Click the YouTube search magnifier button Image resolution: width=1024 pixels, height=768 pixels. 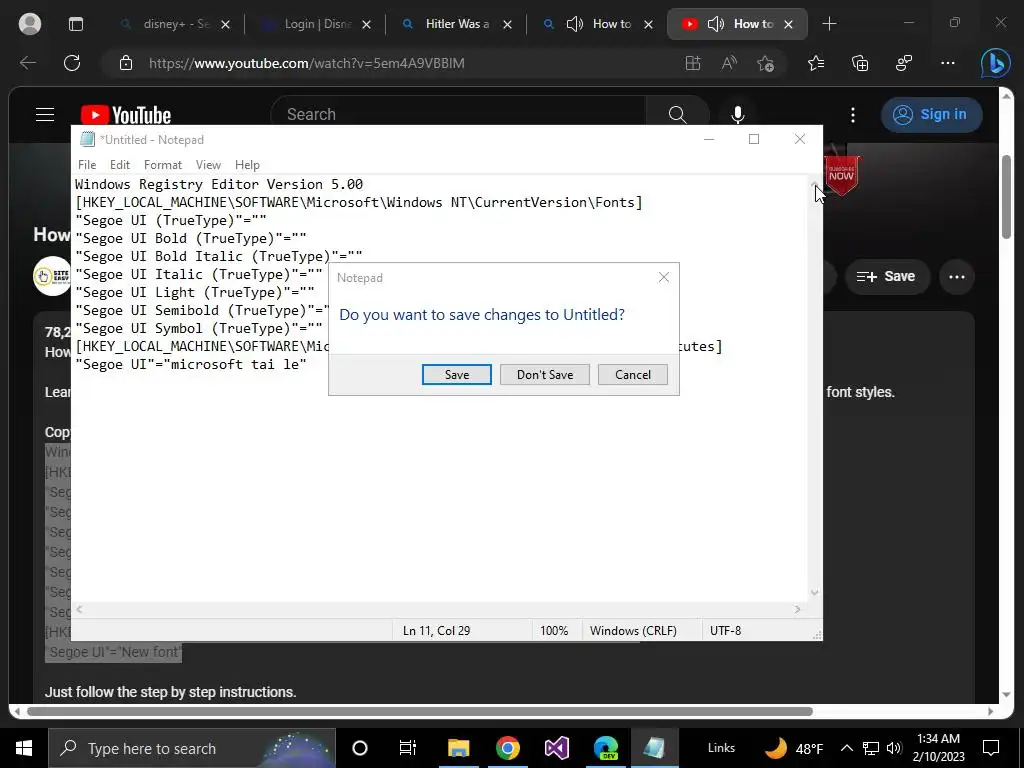[677, 115]
